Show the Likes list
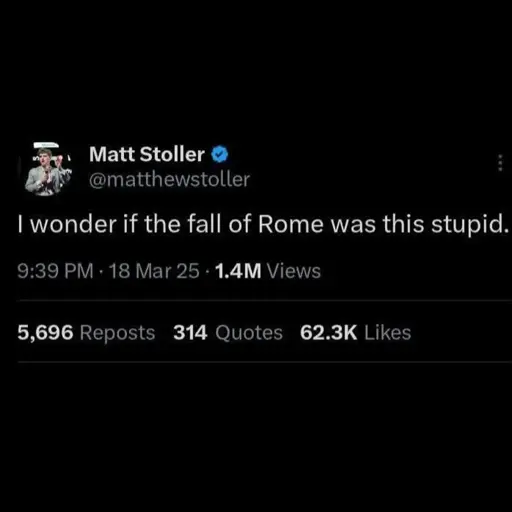The width and height of the screenshot is (512, 512). (388, 333)
